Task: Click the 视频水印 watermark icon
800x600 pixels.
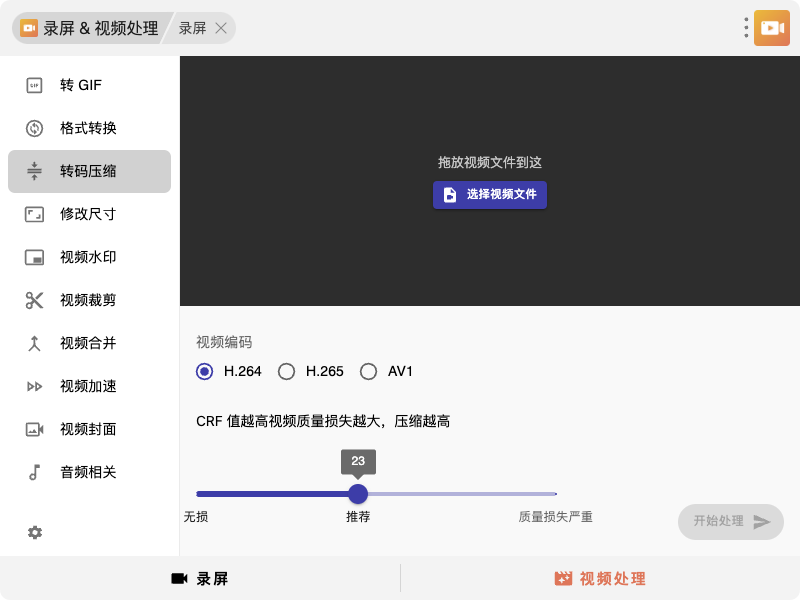Action: pyautogui.click(x=34, y=257)
